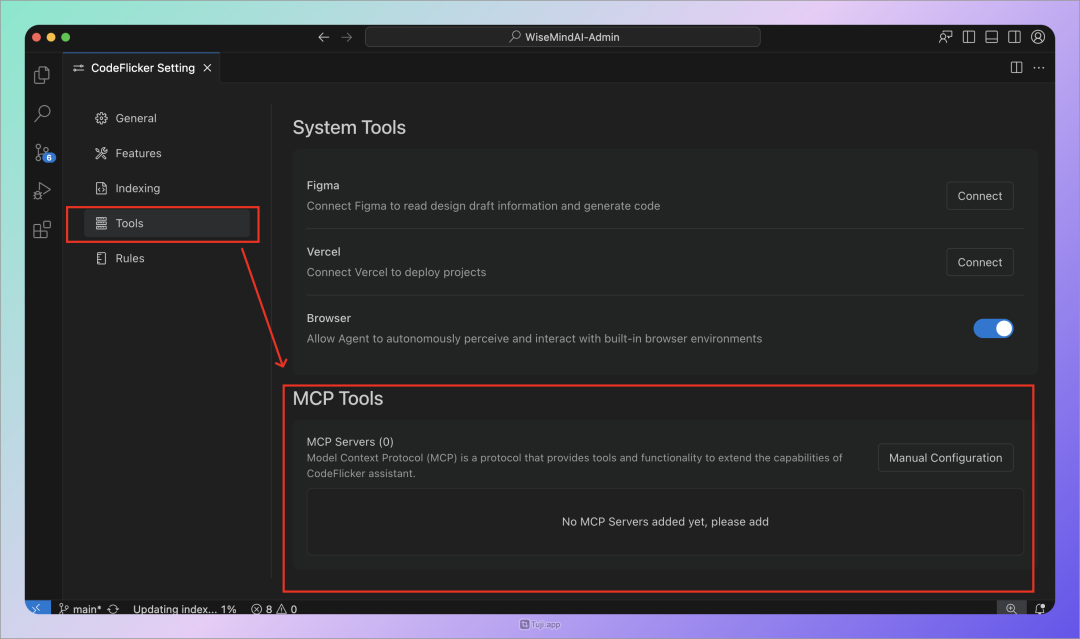The height and width of the screenshot is (639, 1080).
Task: Click the toggle panel layout icon in title bar
Action: click(x=991, y=36)
